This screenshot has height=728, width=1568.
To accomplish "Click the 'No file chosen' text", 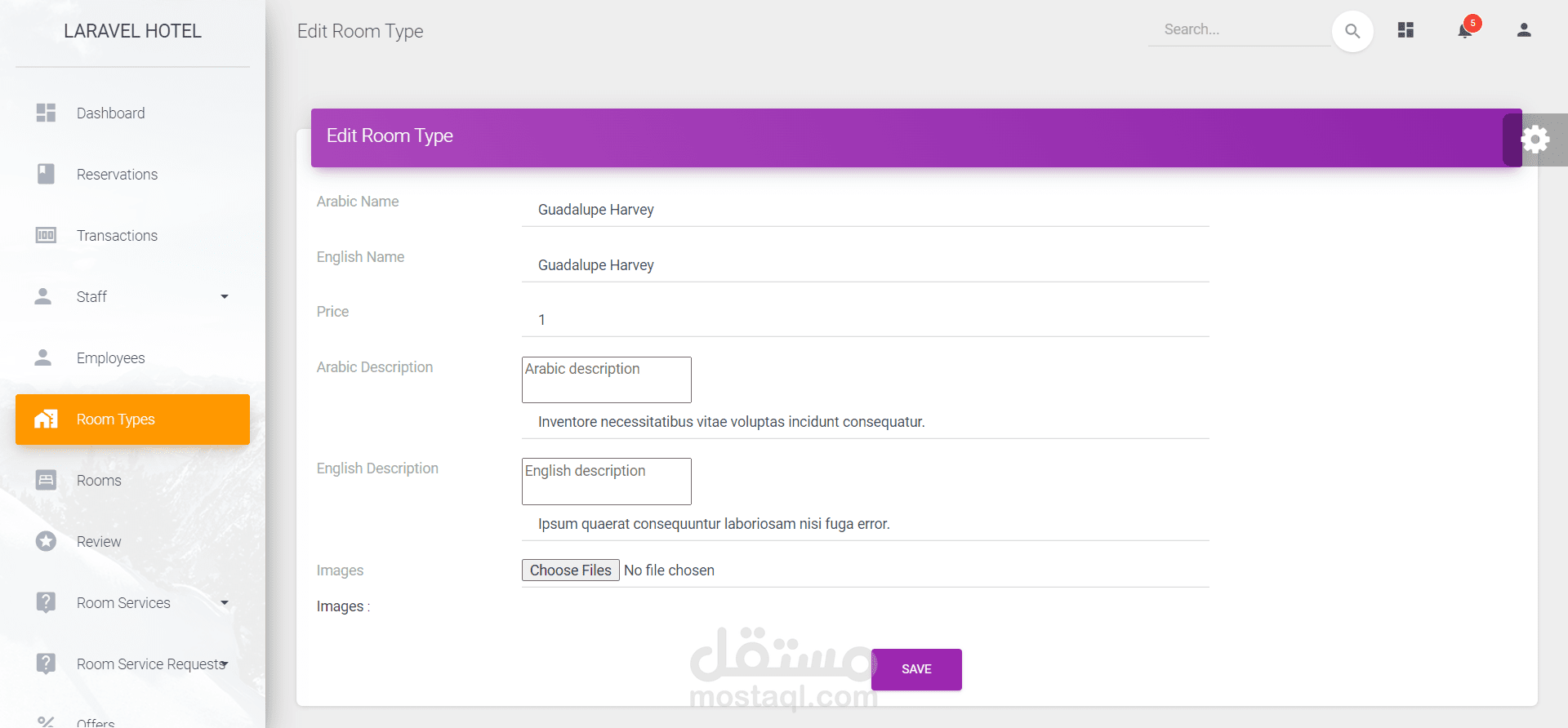I will click(669, 570).
